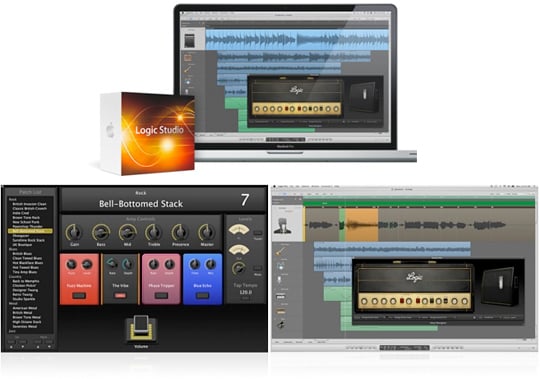Select the electric guitar track icon
This screenshot has height=379, width=540.
(281, 252)
